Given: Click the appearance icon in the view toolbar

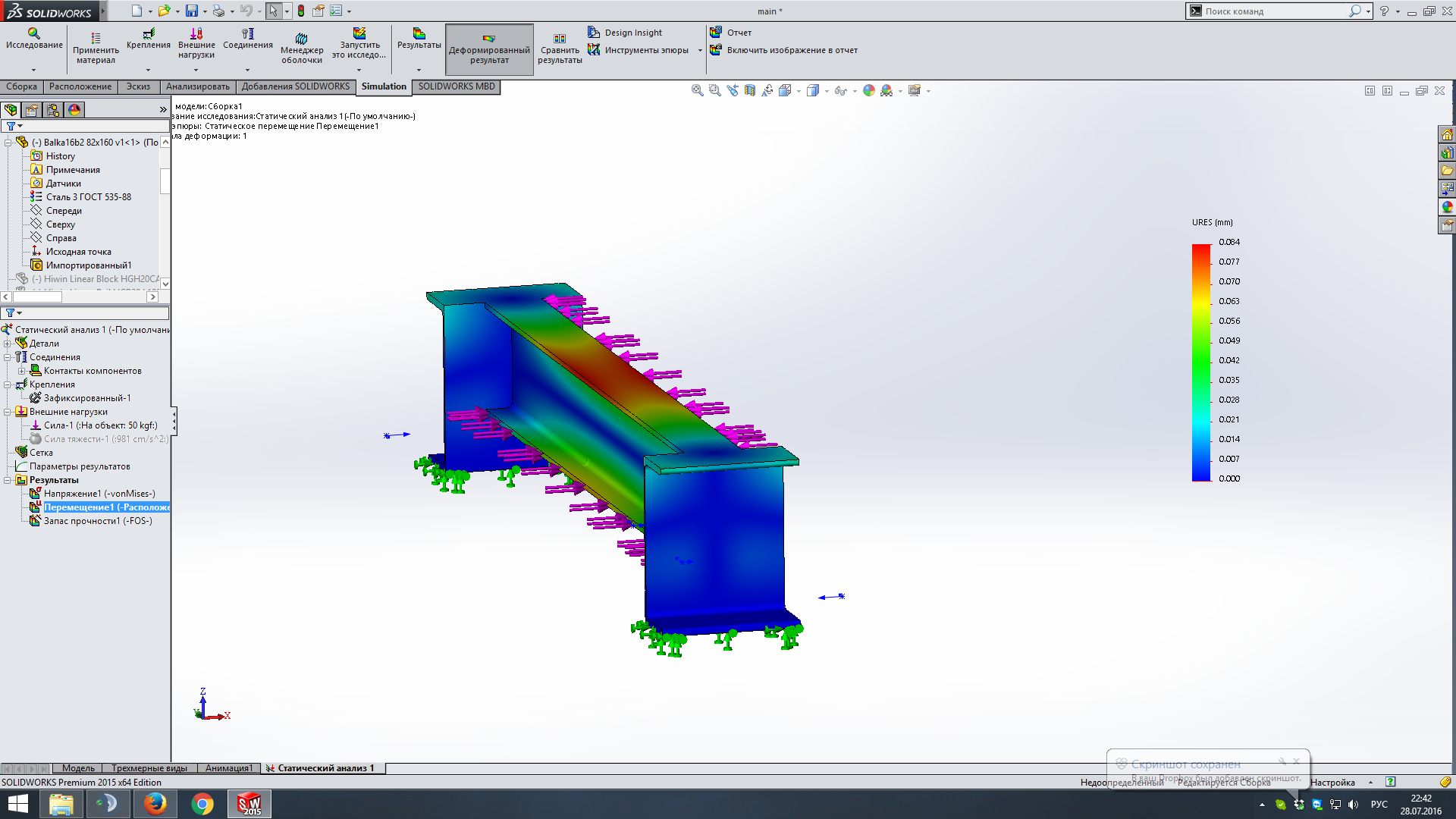Looking at the screenshot, I should pos(869,90).
